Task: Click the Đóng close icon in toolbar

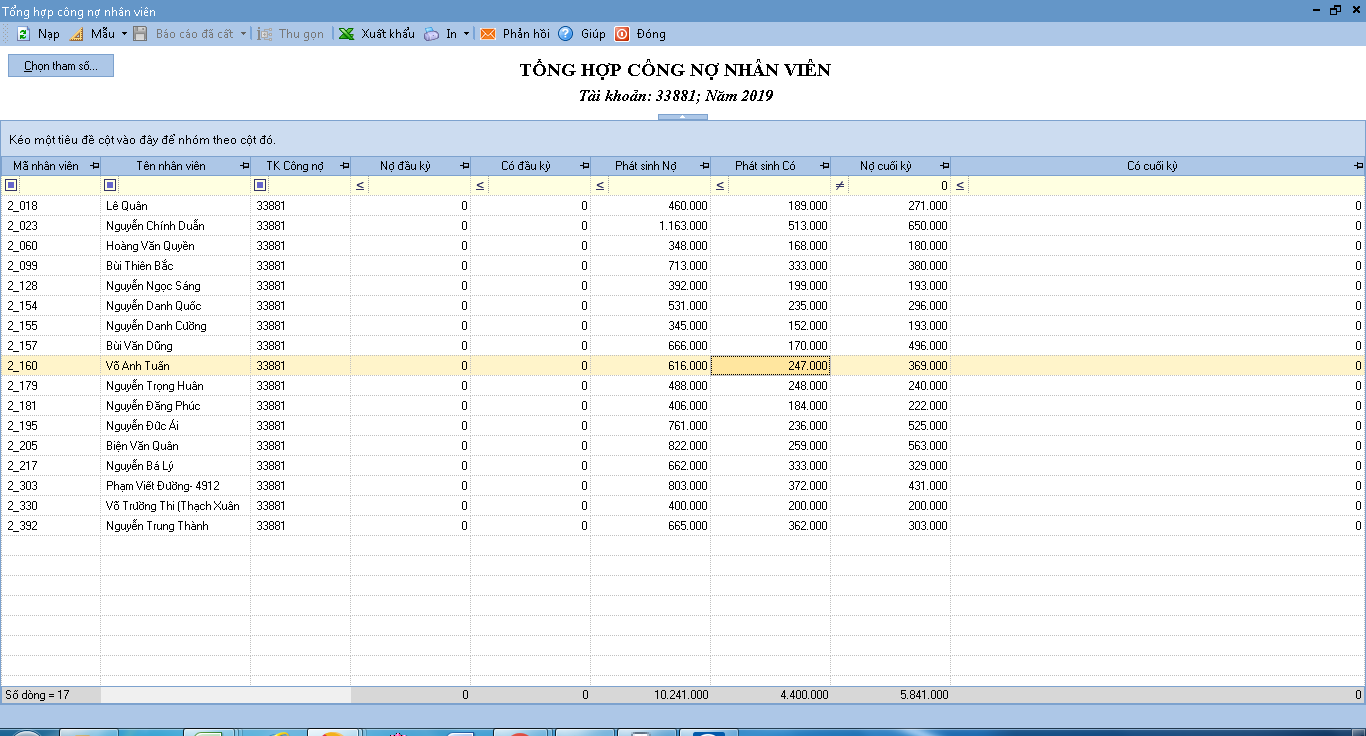Action: coord(622,34)
